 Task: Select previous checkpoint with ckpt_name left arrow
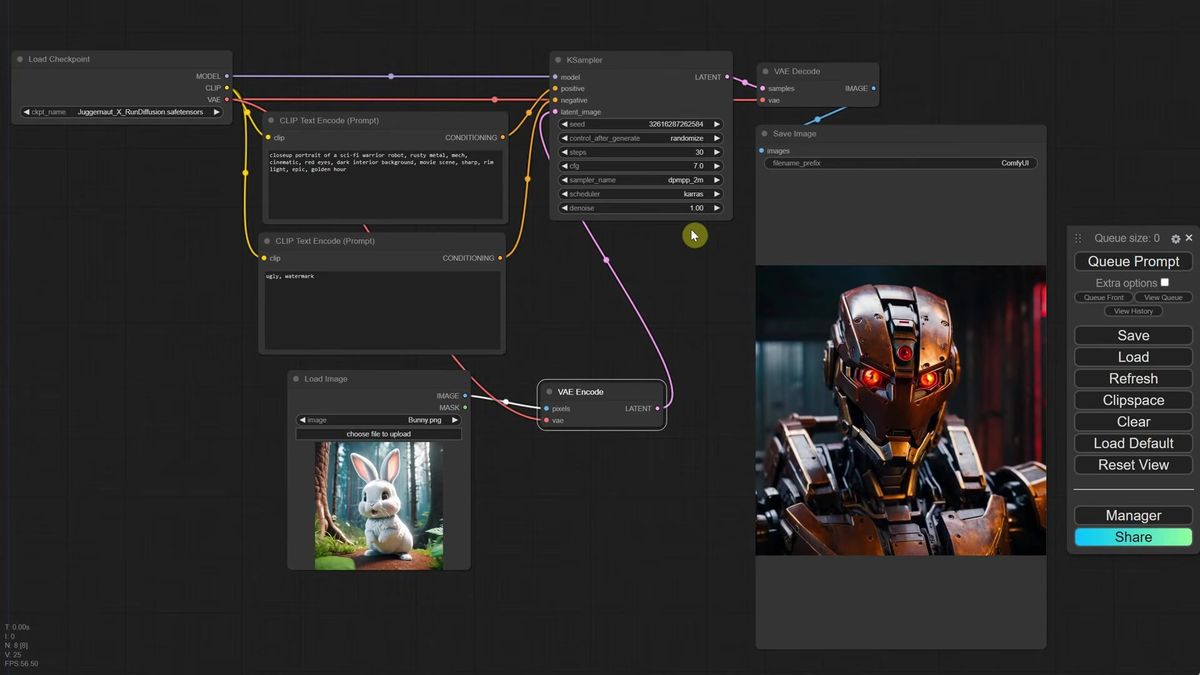tap(26, 112)
